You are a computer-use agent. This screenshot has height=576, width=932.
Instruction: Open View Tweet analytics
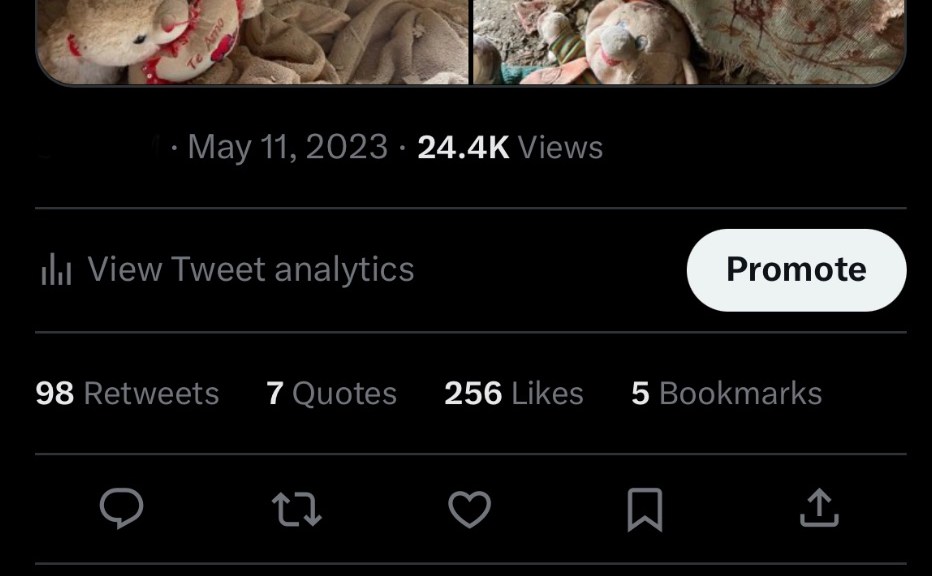pyautogui.click(x=250, y=270)
